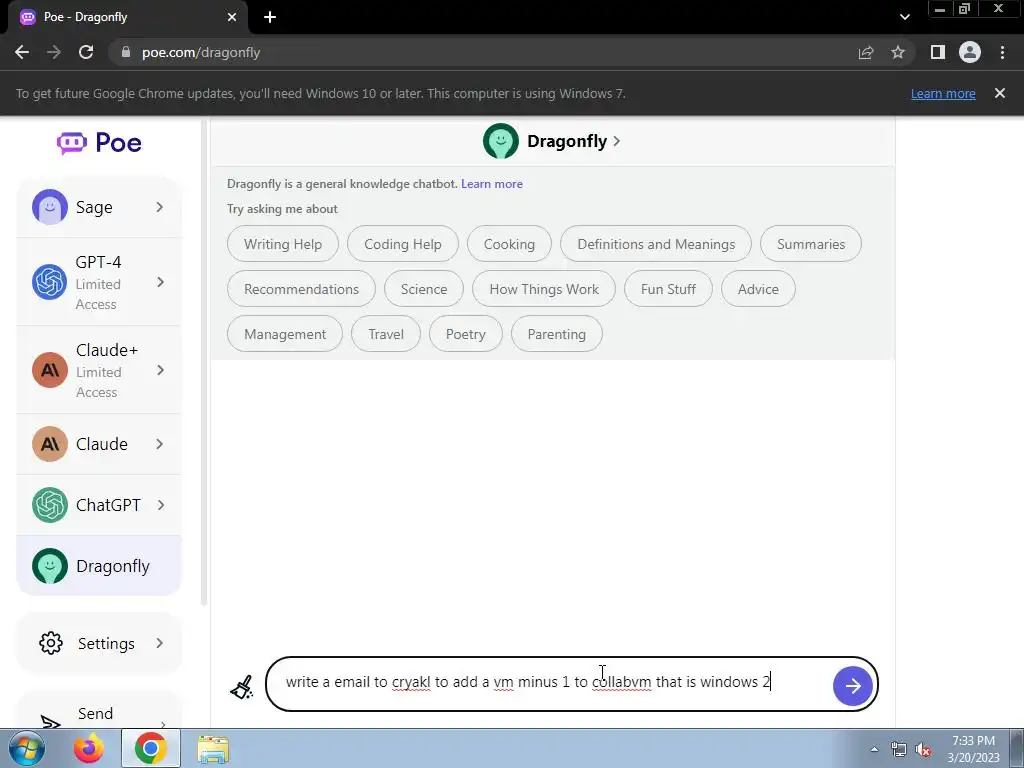Open Chrome tab search dropdown
This screenshot has height=768, width=1024.
pyautogui.click(x=904, y=17)
